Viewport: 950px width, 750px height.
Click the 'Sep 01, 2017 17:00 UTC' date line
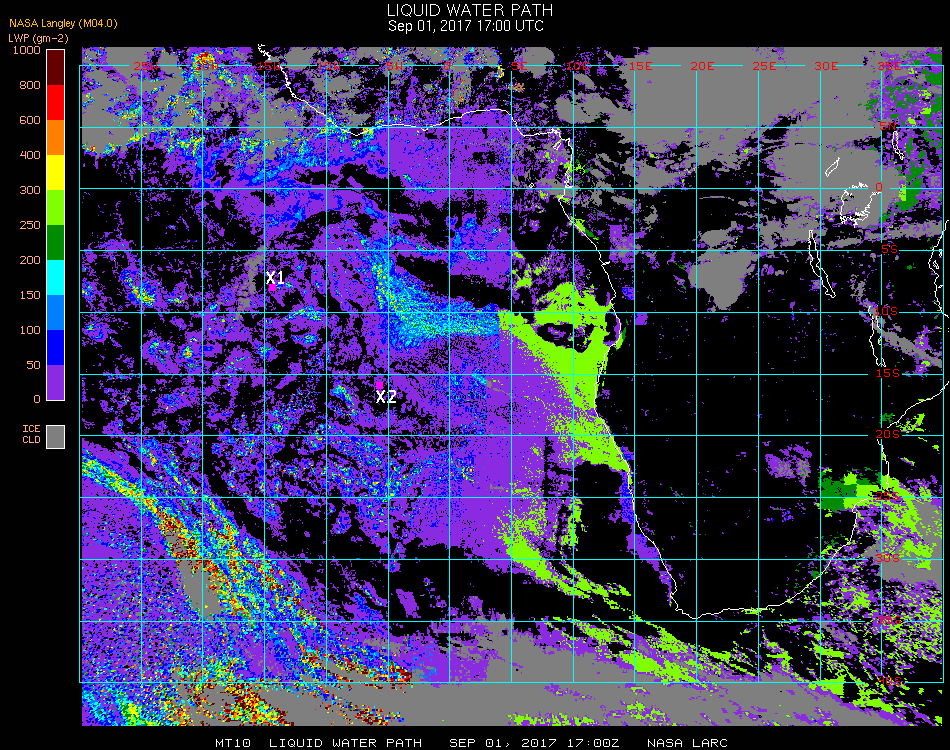tap(466, 25)
